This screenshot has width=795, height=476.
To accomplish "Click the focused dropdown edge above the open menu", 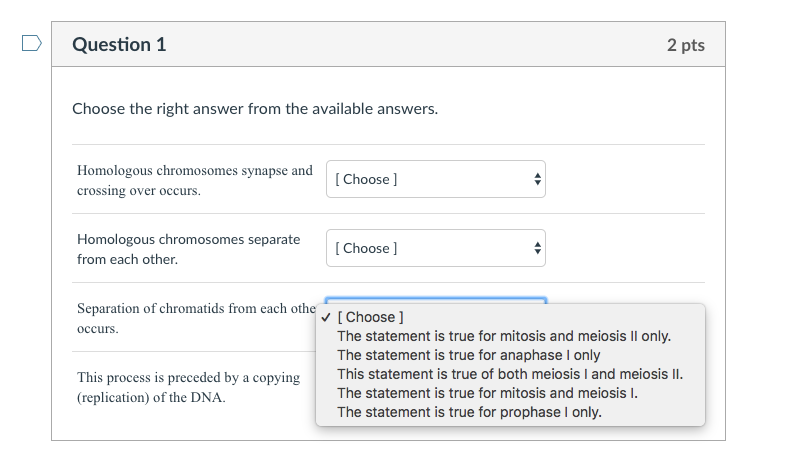I will (x=436, y=300).
